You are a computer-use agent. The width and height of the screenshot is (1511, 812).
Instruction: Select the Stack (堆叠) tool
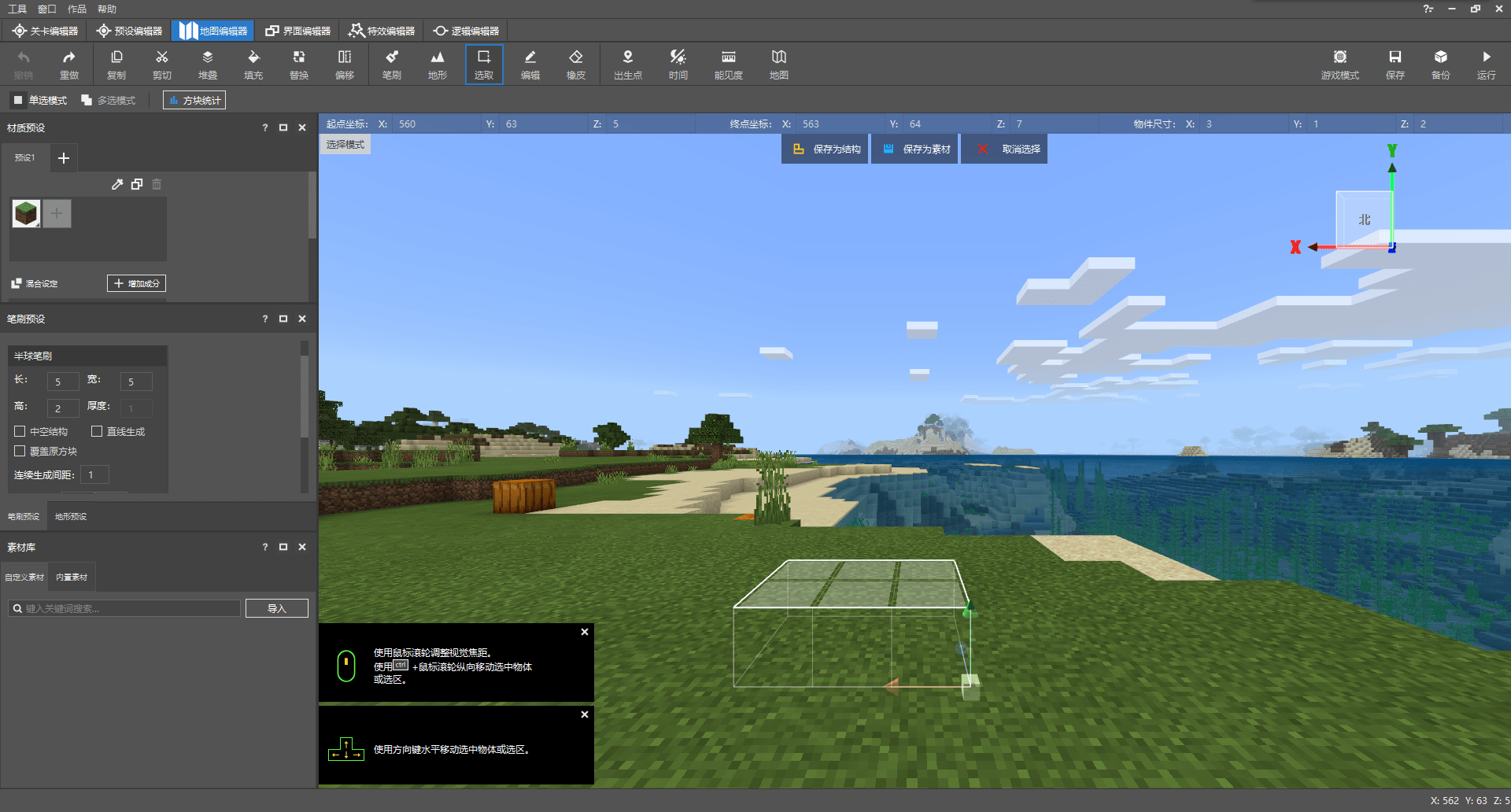208,64
